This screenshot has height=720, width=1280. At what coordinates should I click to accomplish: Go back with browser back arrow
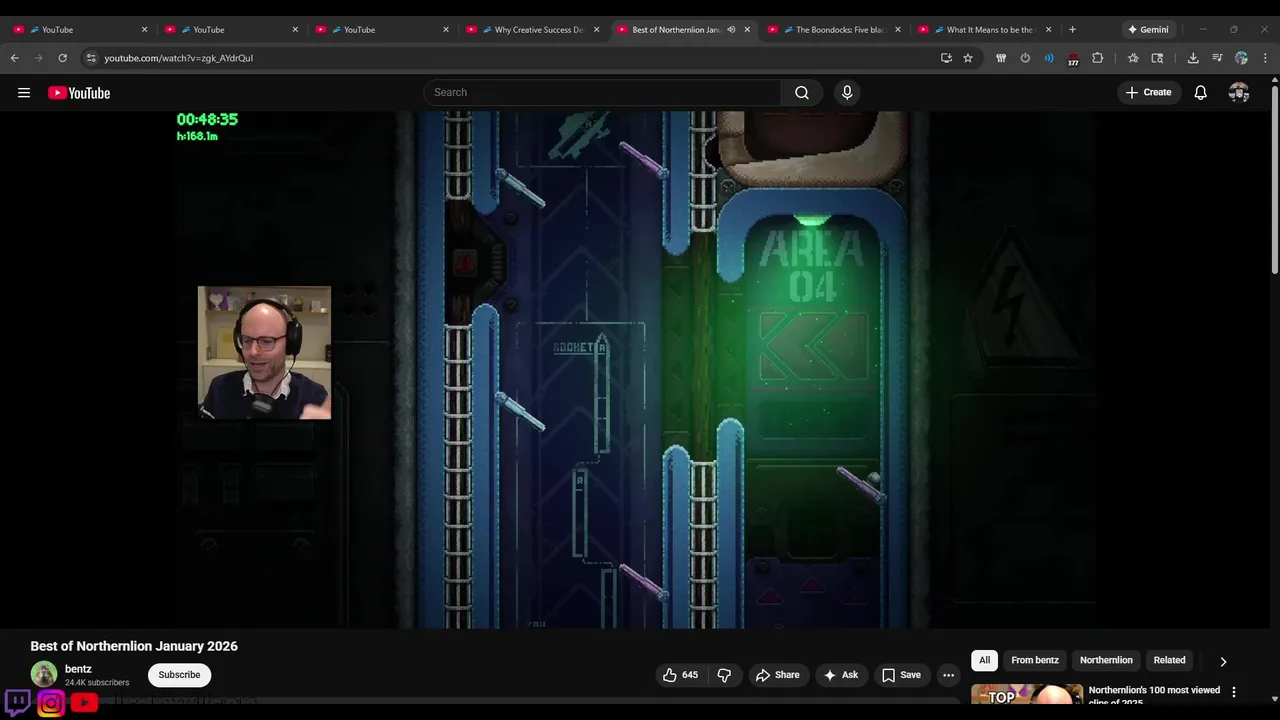(x=14, y=58)
